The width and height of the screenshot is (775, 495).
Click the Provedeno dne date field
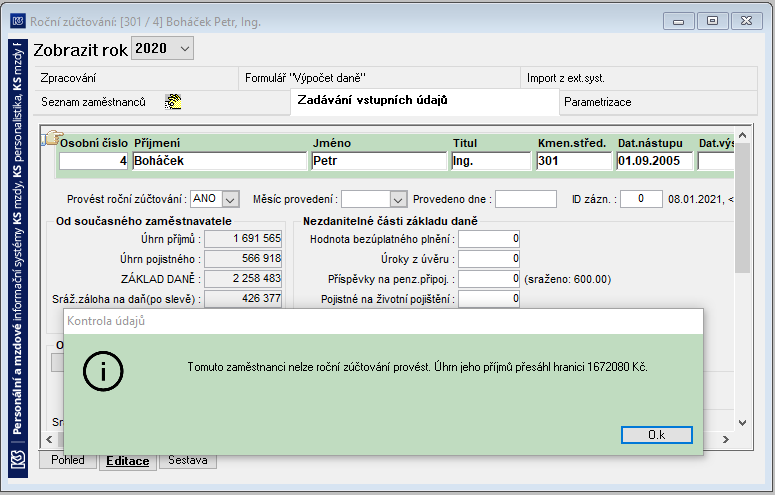pyautogui.click(x=526, y=199)
